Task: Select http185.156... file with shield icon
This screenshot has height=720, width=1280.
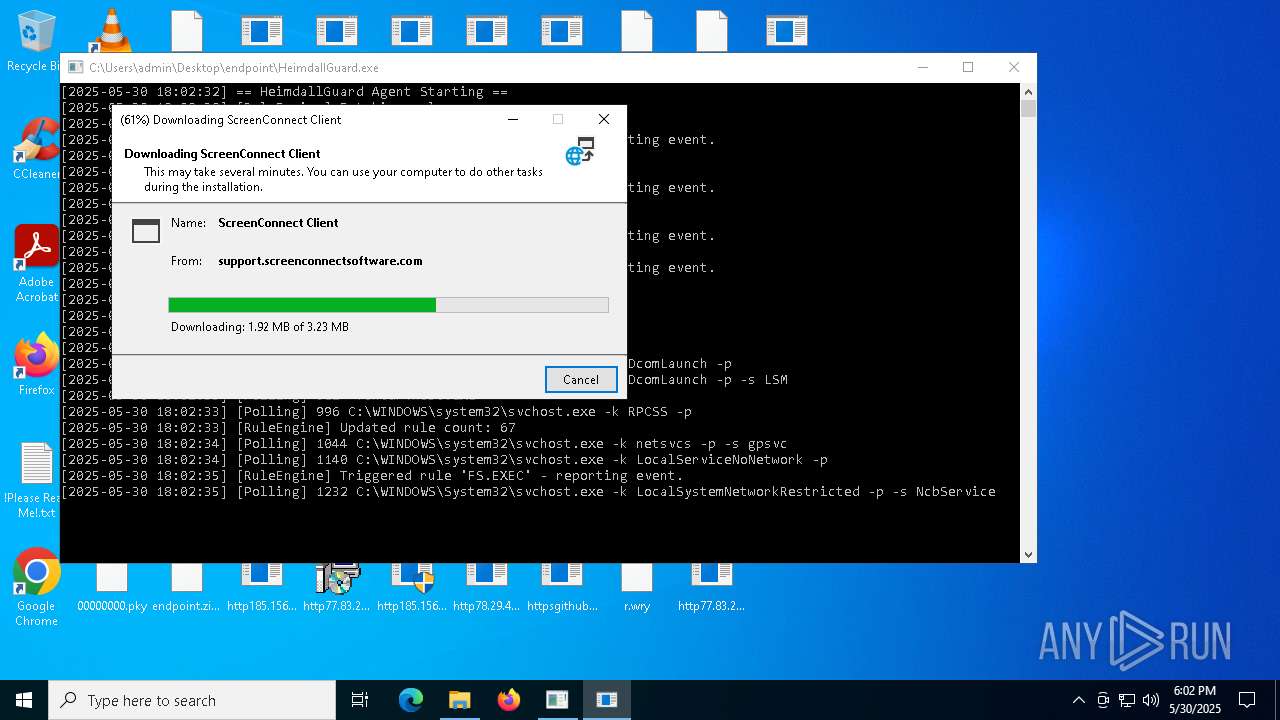Action: click(x=412, y=589)
